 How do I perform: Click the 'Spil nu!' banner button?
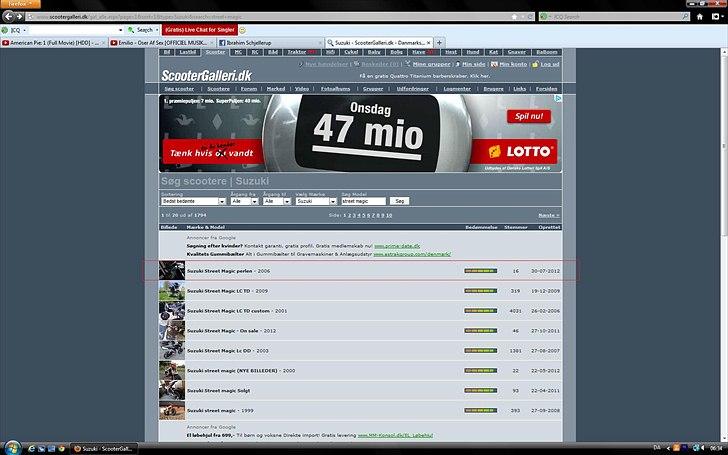[532, 116]
